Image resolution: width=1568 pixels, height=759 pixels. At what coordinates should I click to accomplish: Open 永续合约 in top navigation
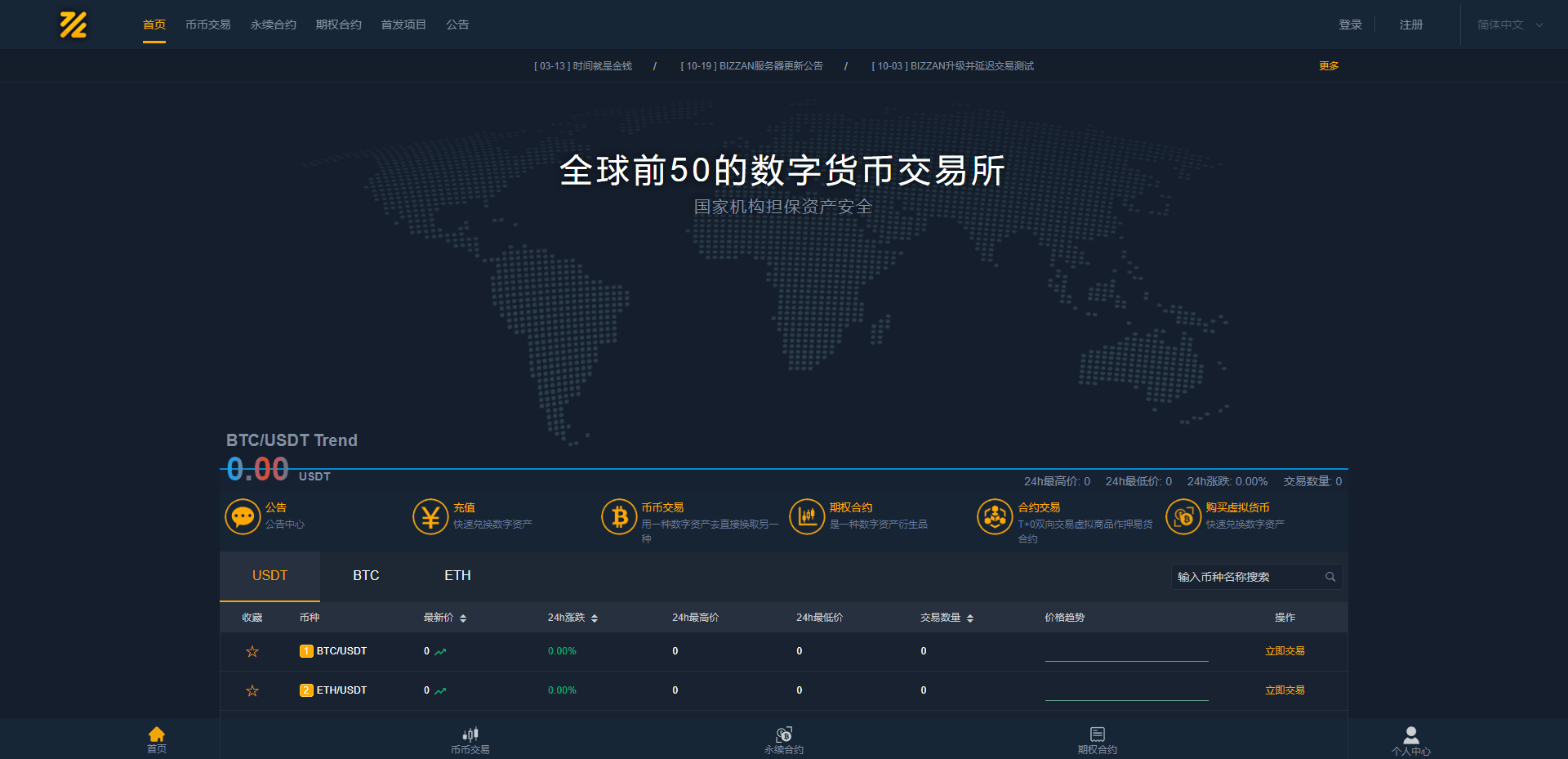coord(273,25)
